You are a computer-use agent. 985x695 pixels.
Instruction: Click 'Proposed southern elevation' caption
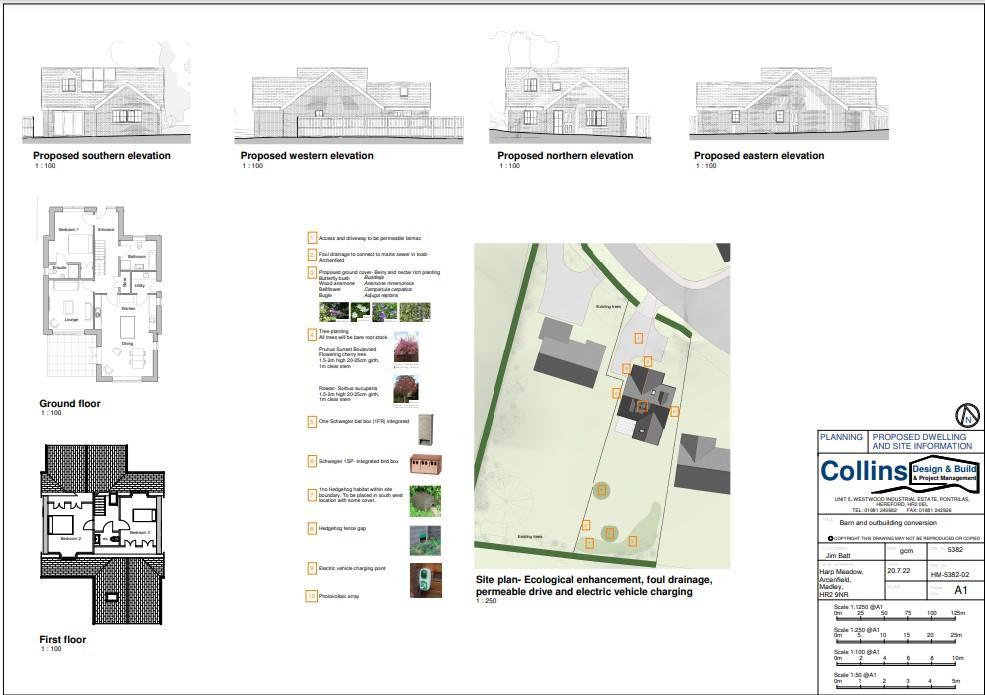[102, 156]
